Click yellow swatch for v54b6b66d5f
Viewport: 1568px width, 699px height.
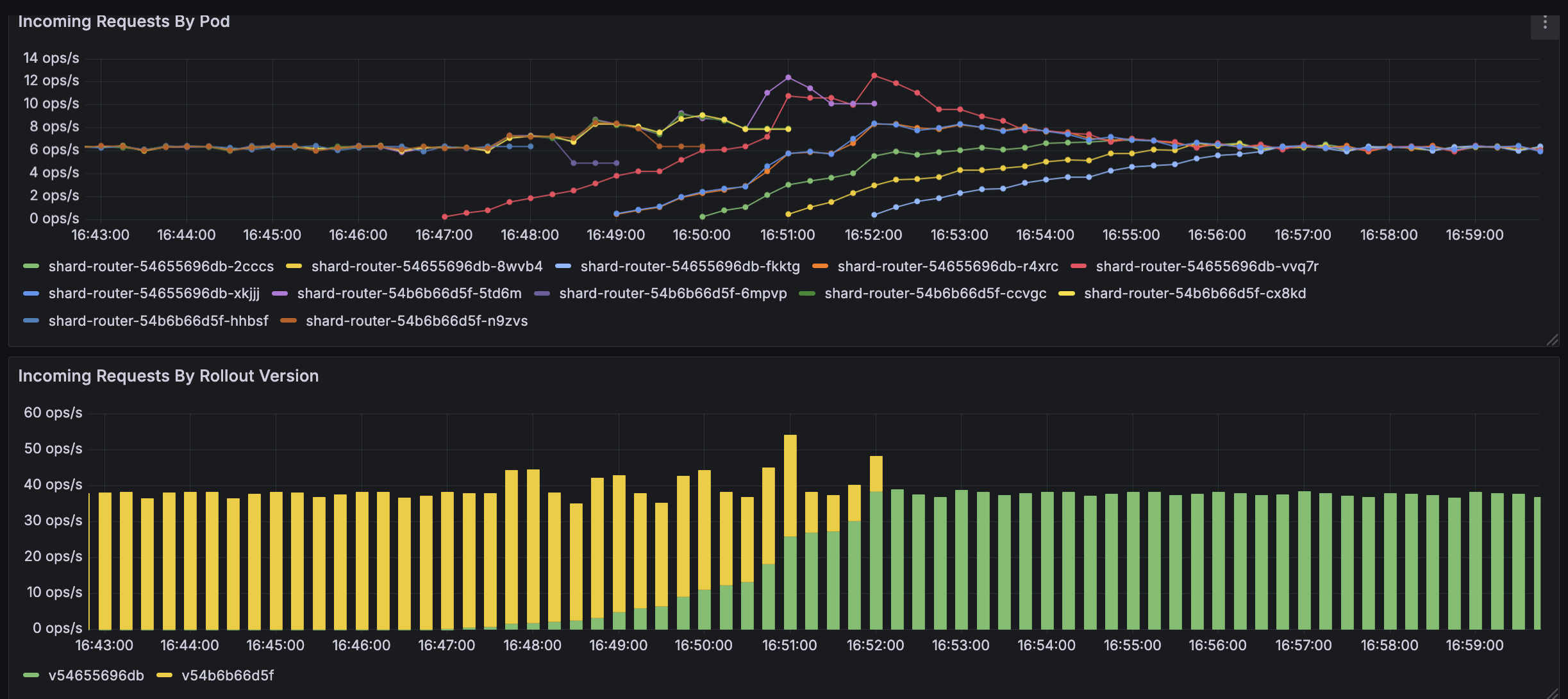165,675
